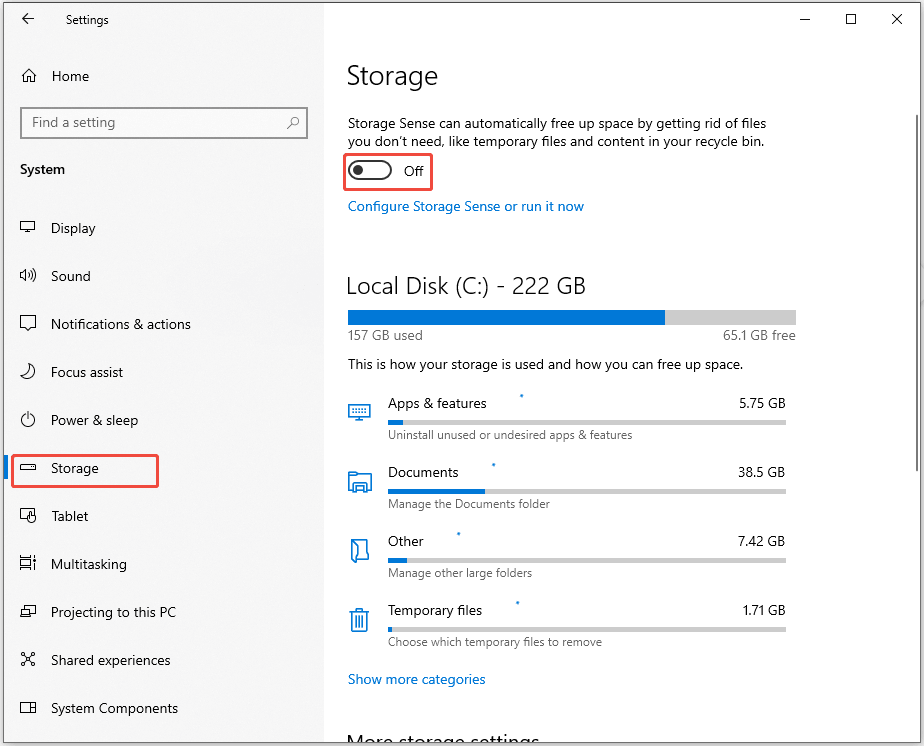The image size is (924, 746).
Task: Click the Apps & features usage bar
Action: coord(586,422)
